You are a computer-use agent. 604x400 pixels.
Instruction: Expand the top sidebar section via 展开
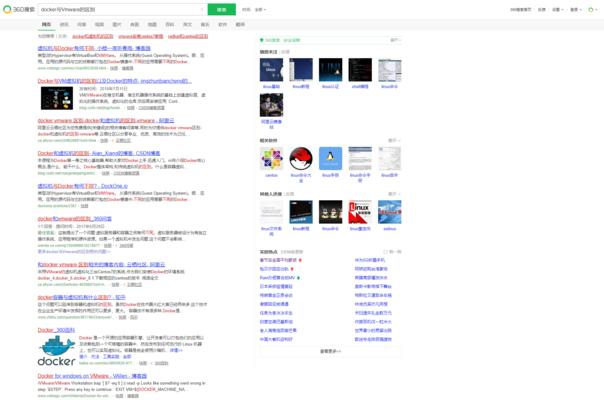pyautogui.click(x=396, y=40)
